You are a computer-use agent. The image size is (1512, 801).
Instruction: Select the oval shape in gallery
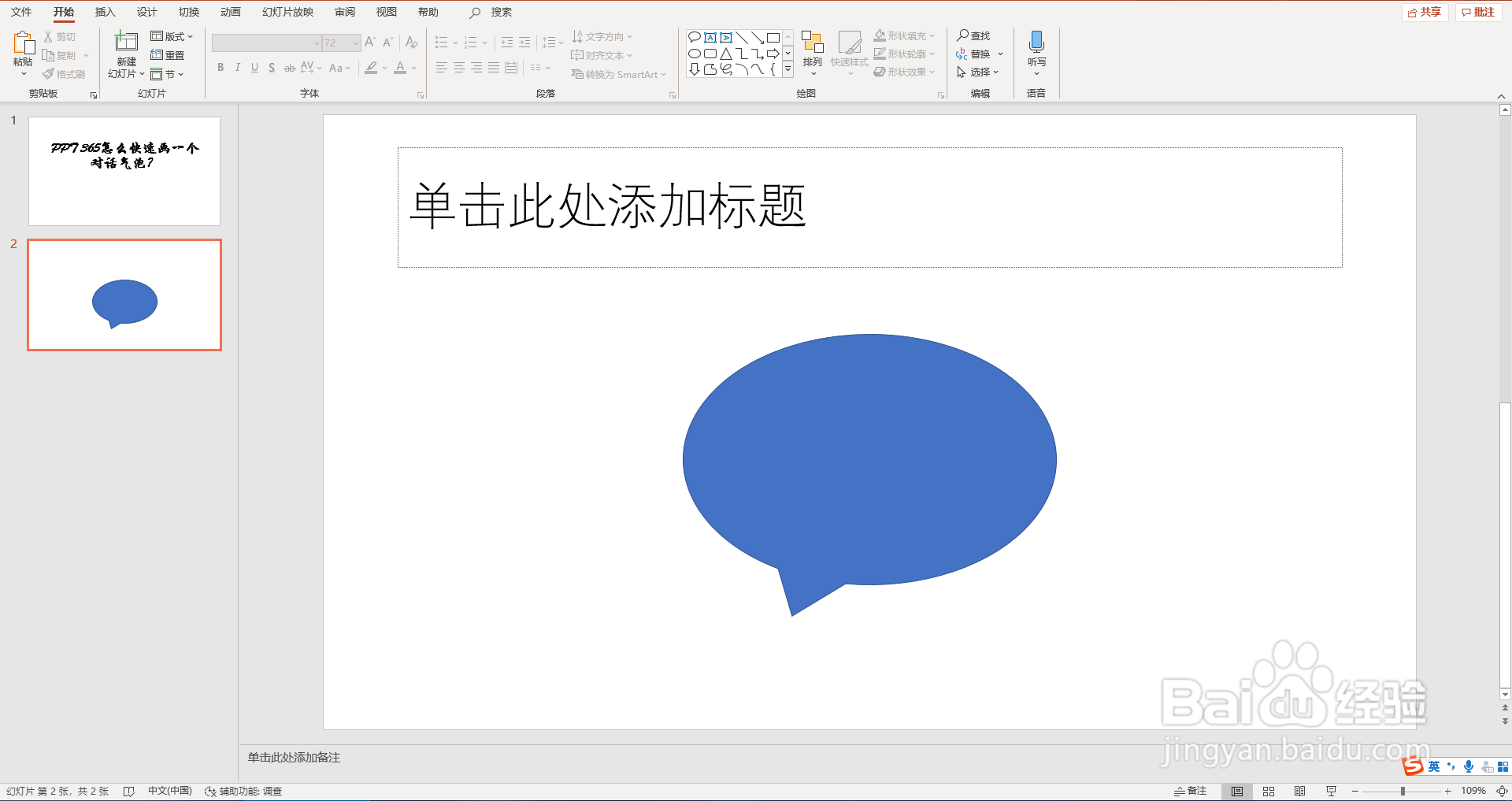pyautogui.click(x=695, y=54)
